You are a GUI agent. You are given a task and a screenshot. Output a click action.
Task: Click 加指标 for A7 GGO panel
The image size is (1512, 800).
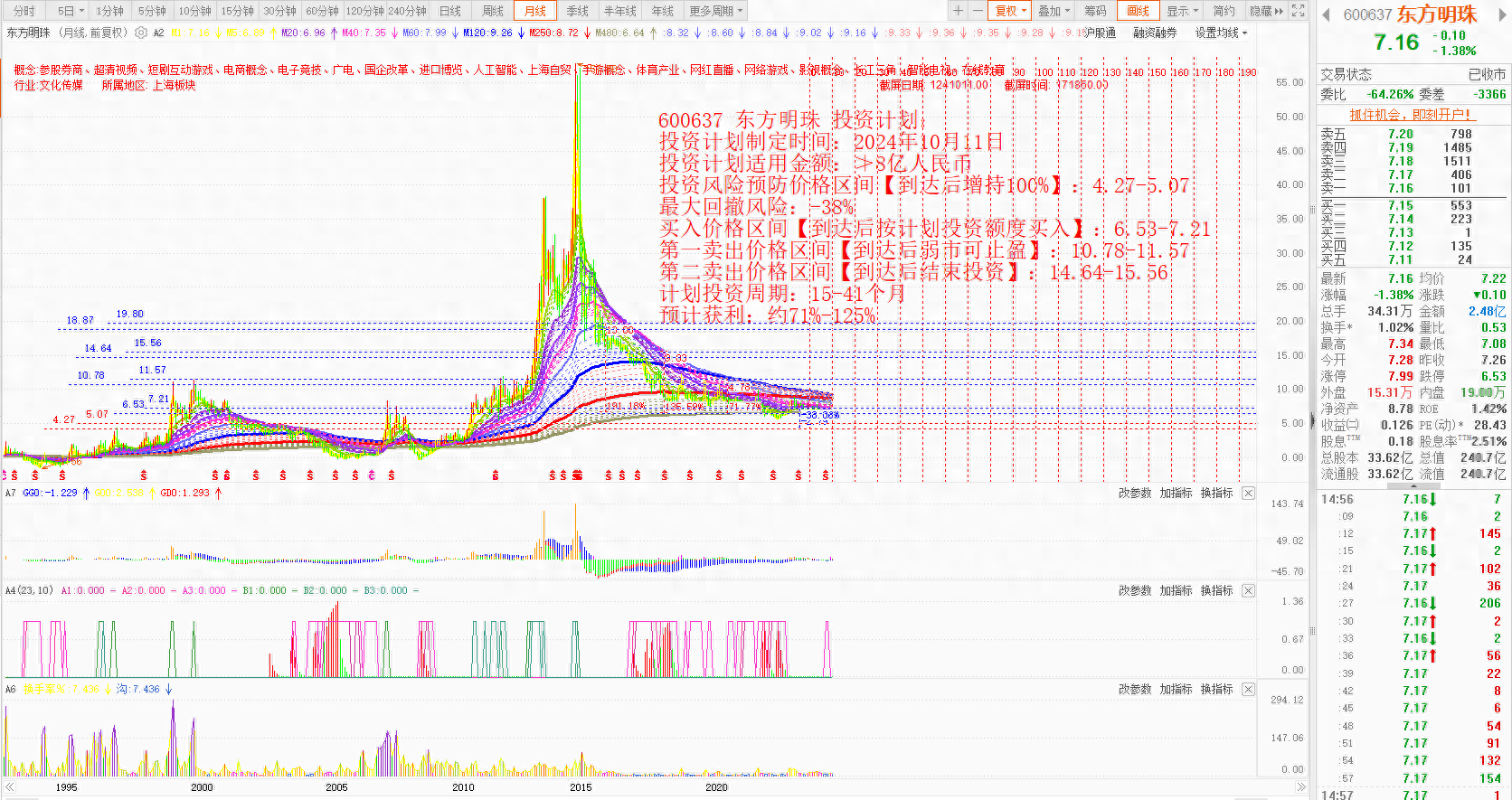[1176, 493]
